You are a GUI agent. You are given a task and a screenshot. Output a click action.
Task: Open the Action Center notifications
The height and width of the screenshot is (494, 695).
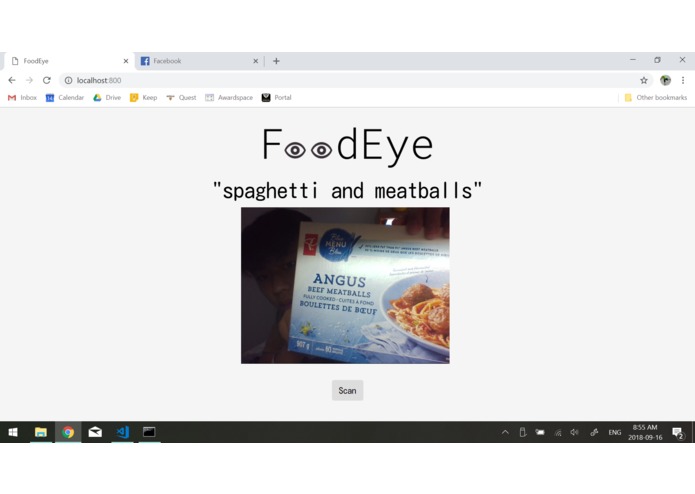pyautogui.click(x=677, y=432)
